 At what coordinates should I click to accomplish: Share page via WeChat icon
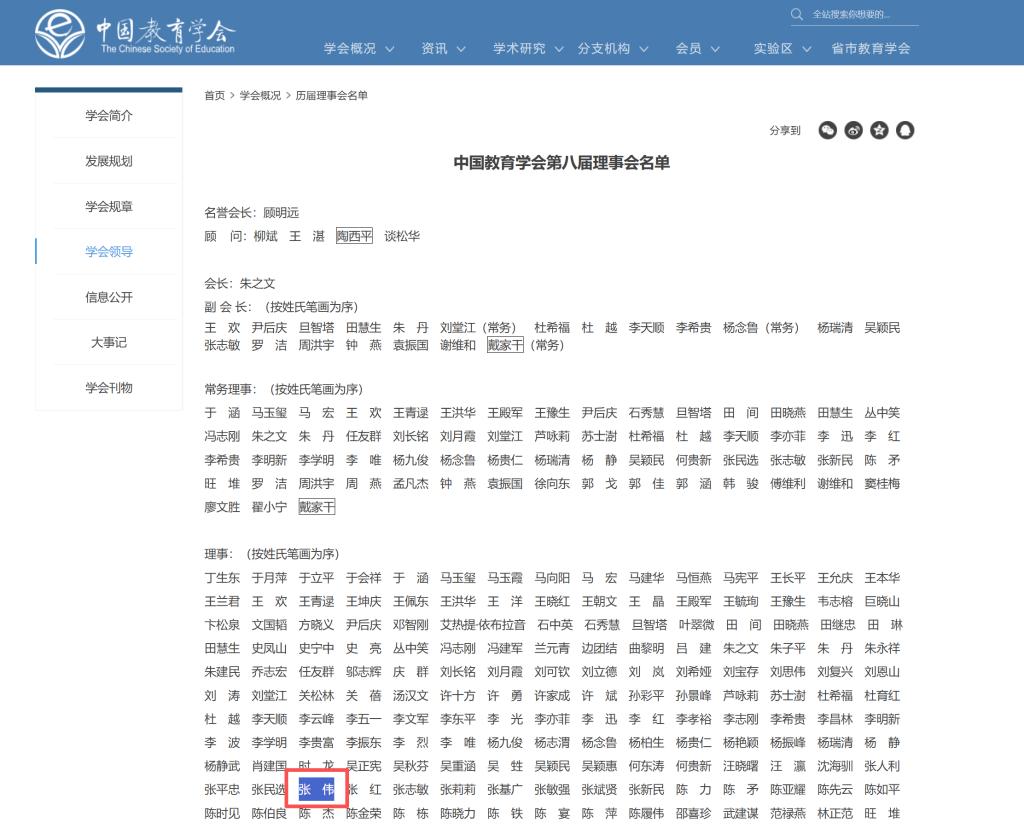point(827,130)
